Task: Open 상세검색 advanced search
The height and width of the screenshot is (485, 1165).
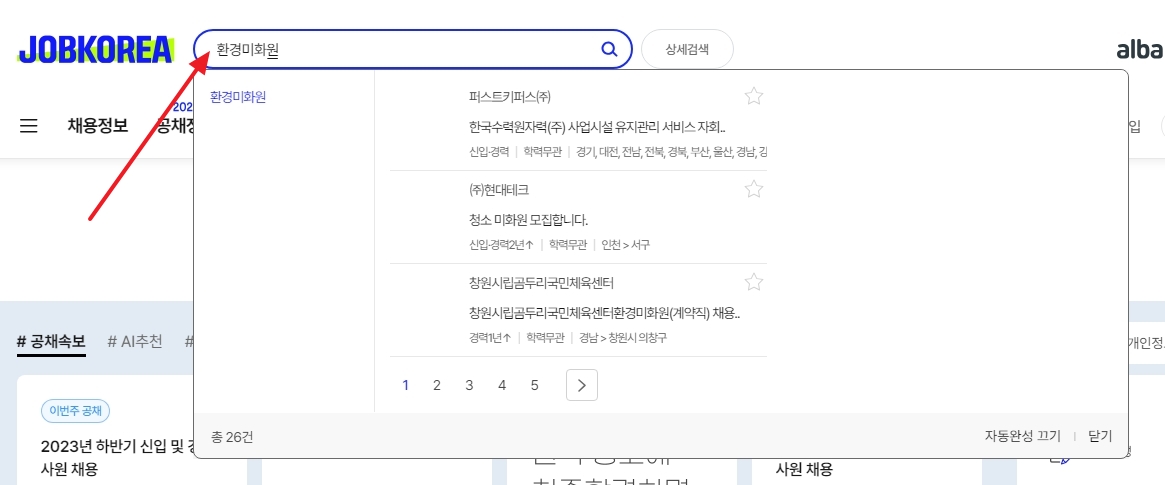Action: click(687, 50)
